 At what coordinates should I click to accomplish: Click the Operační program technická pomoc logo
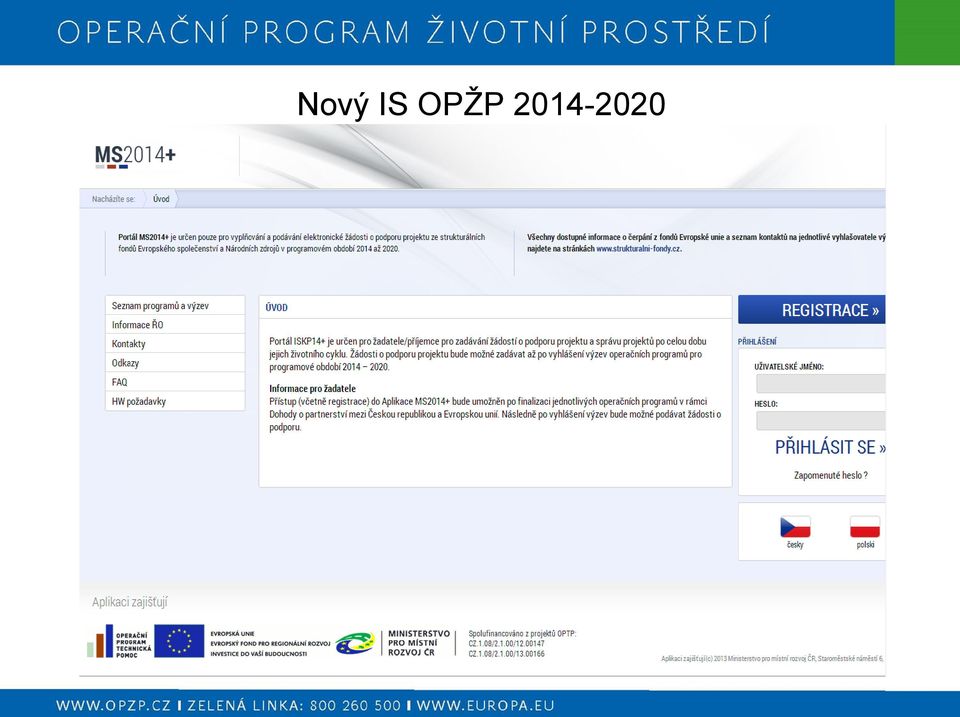click(119, 641)
